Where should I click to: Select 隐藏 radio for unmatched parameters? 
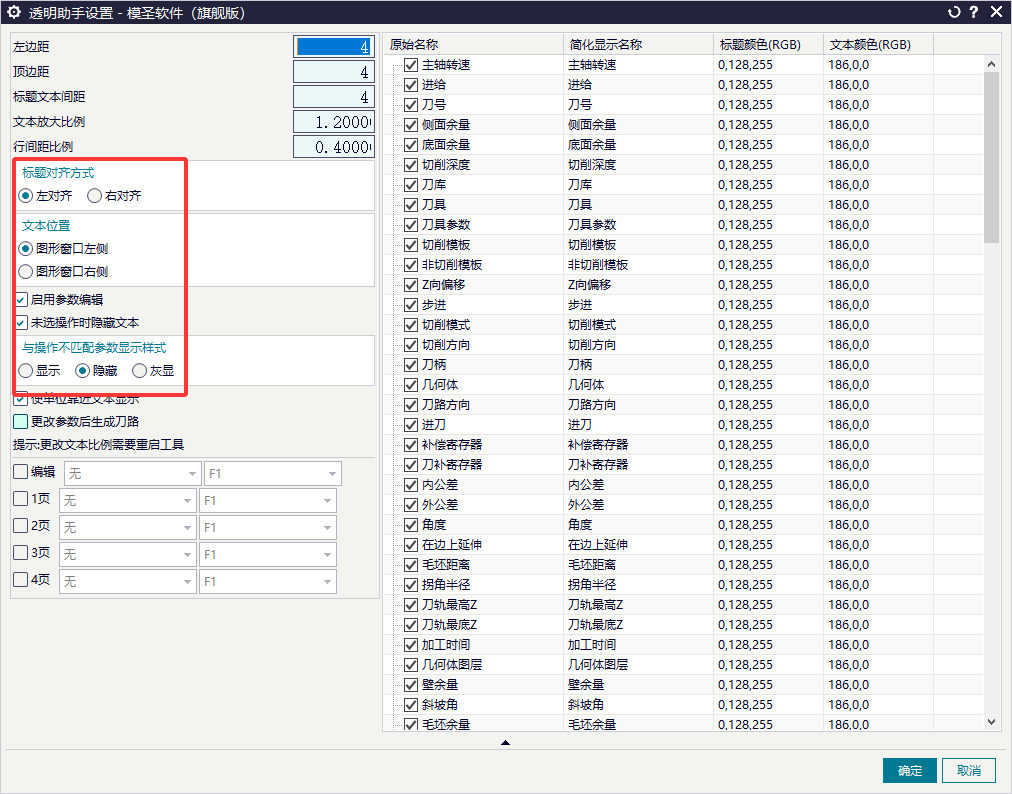tap(83, 371)
